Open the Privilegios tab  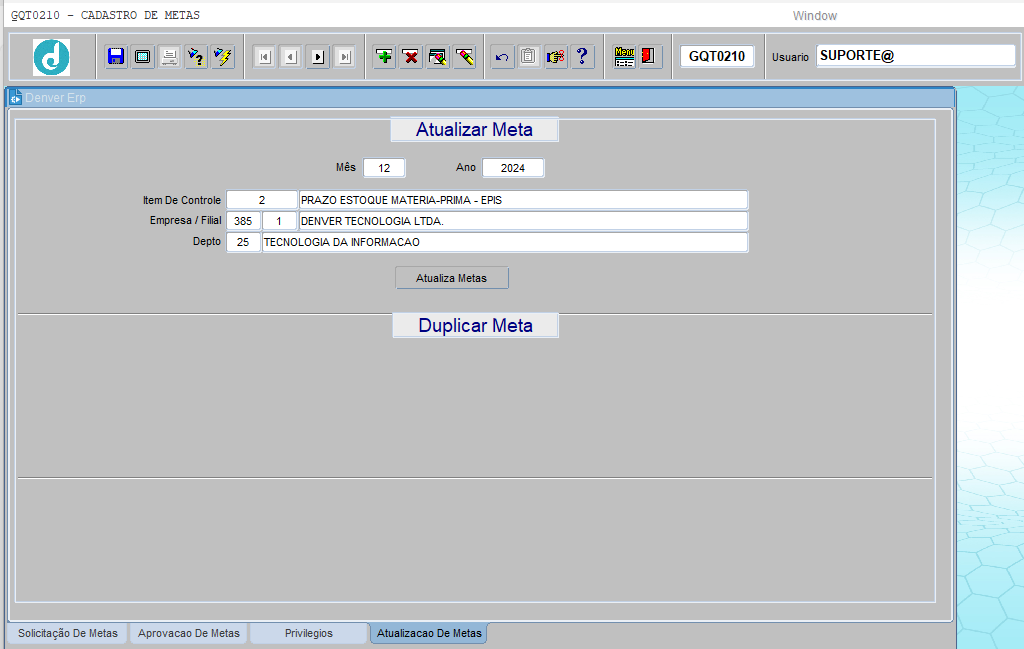308,633
